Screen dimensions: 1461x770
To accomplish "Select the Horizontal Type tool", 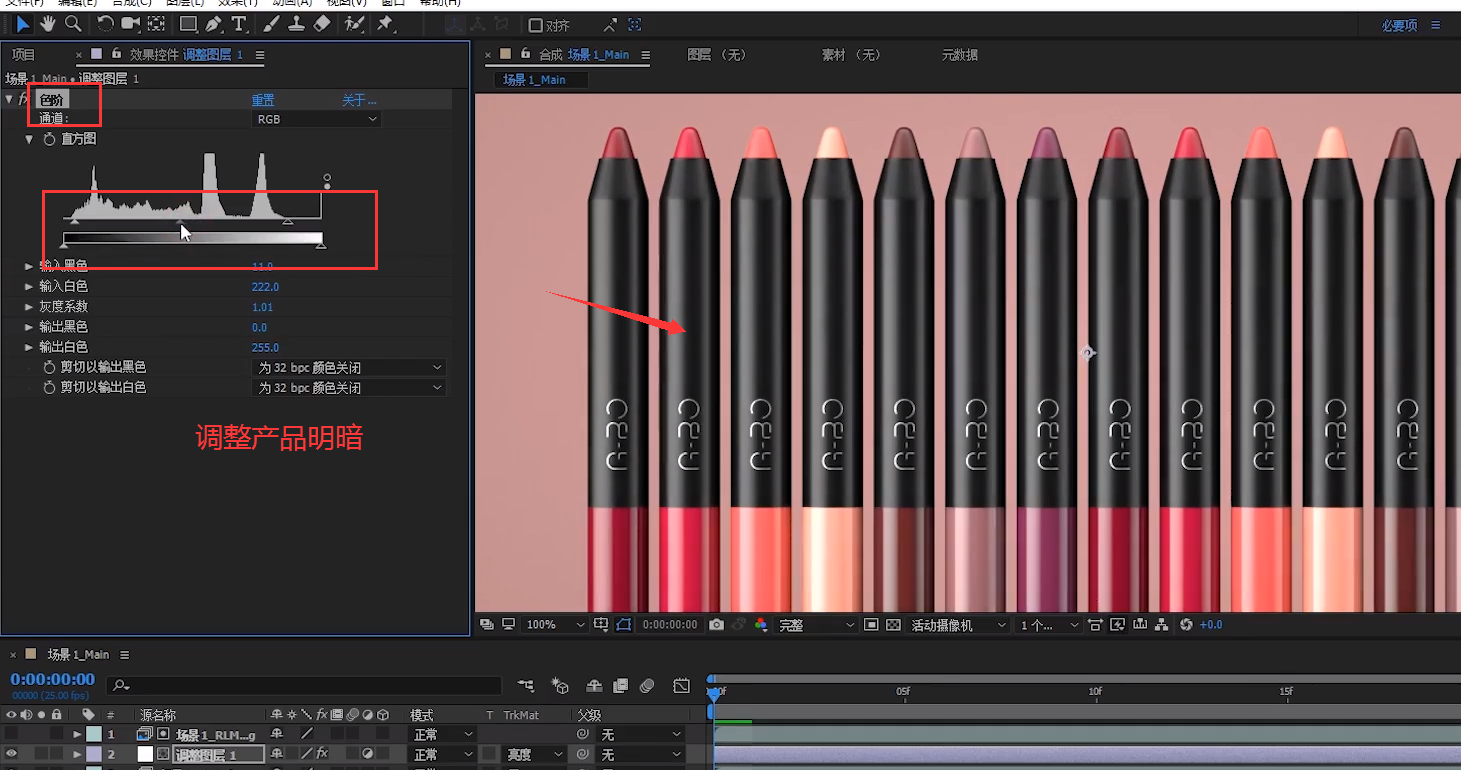I will (239, 23).
